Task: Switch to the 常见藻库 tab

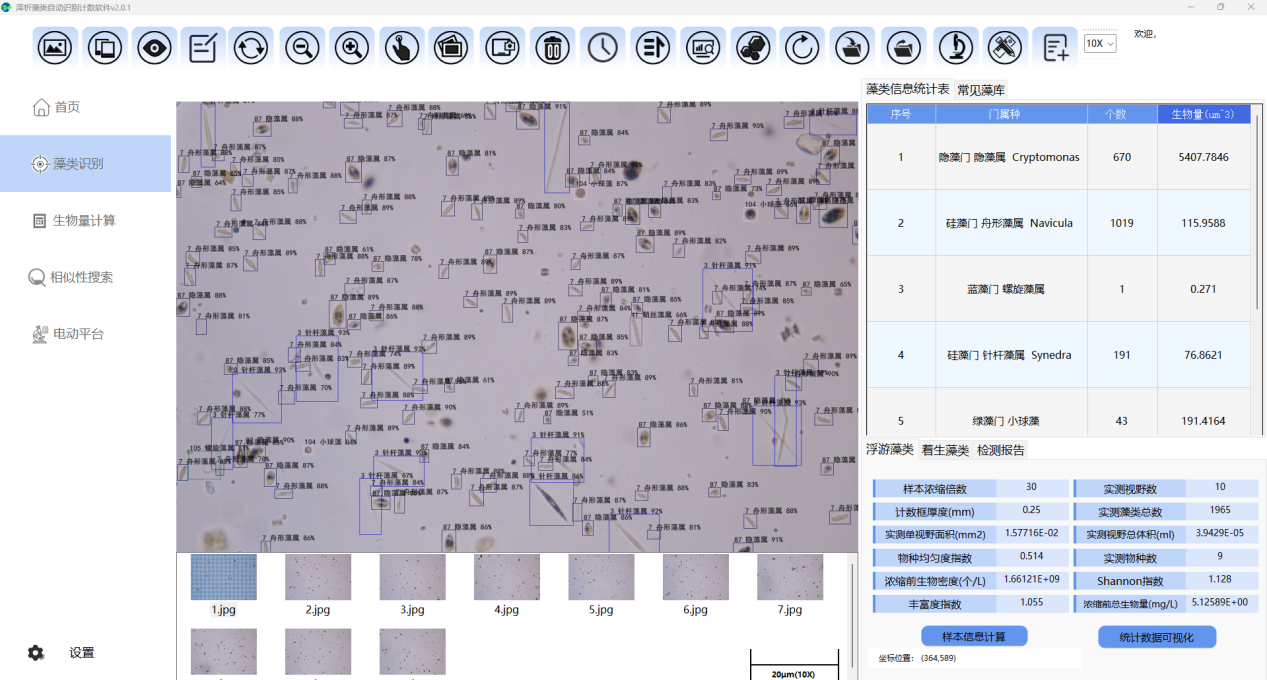Action: tap(981, 90)
